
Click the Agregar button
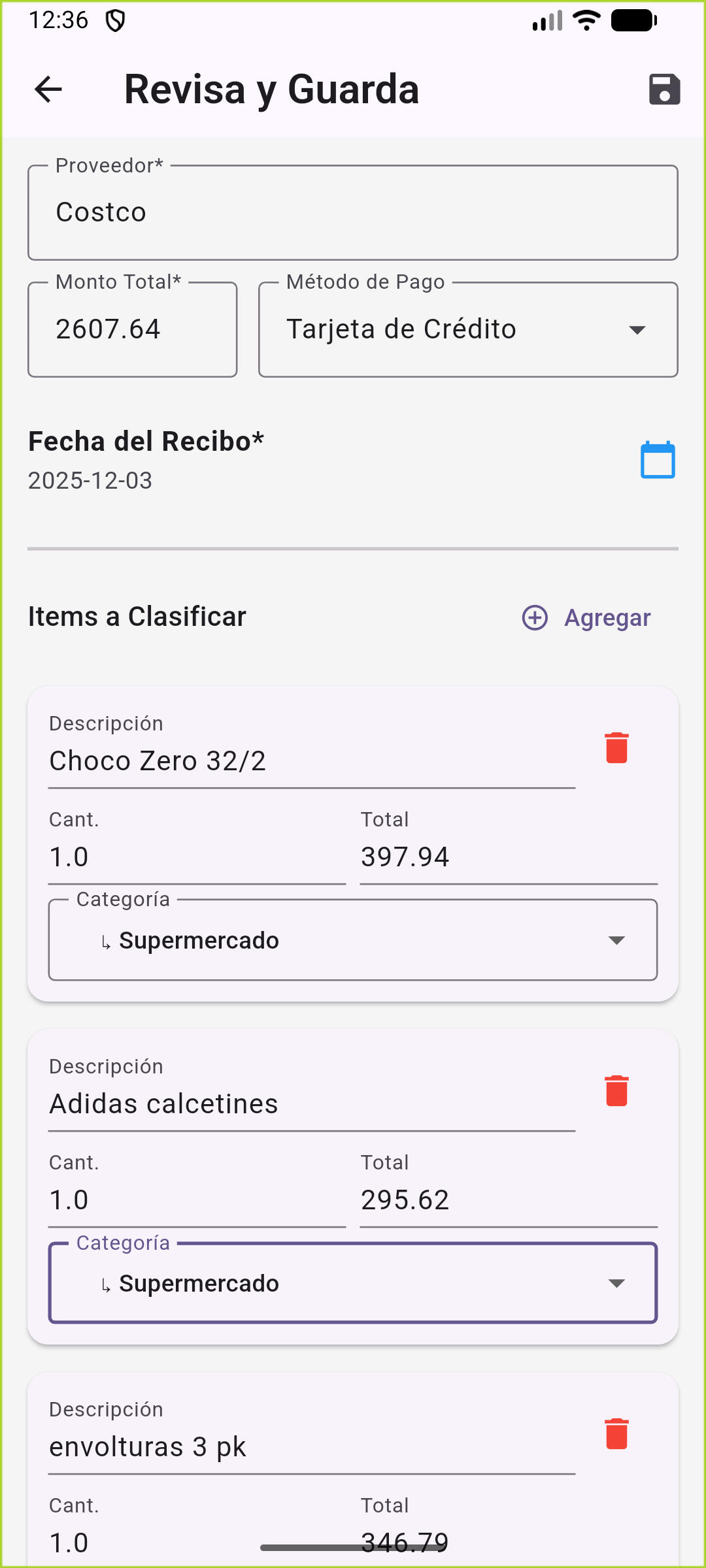[x=607, y=617]
